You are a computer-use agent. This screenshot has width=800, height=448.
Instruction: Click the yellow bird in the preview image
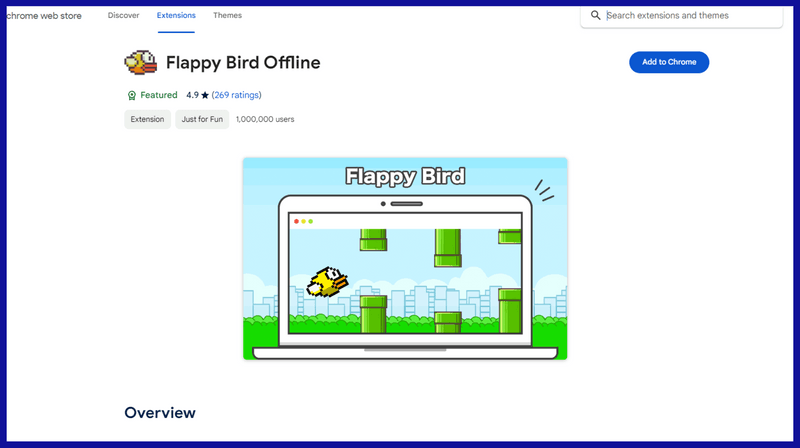(x=327, y=281)
